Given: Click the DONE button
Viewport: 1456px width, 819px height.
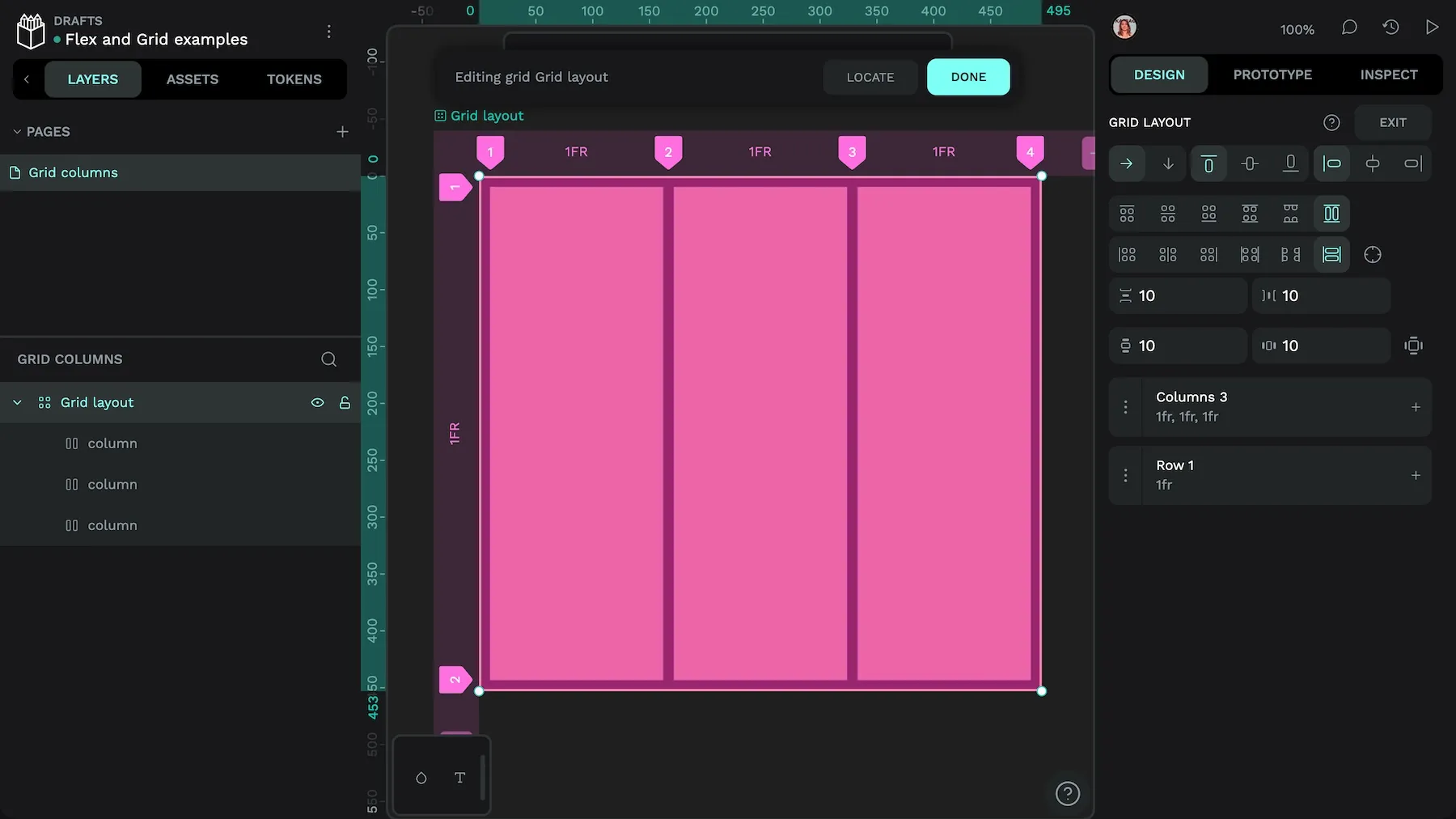Looking at the screenshot, I should [x=968, y=77].
